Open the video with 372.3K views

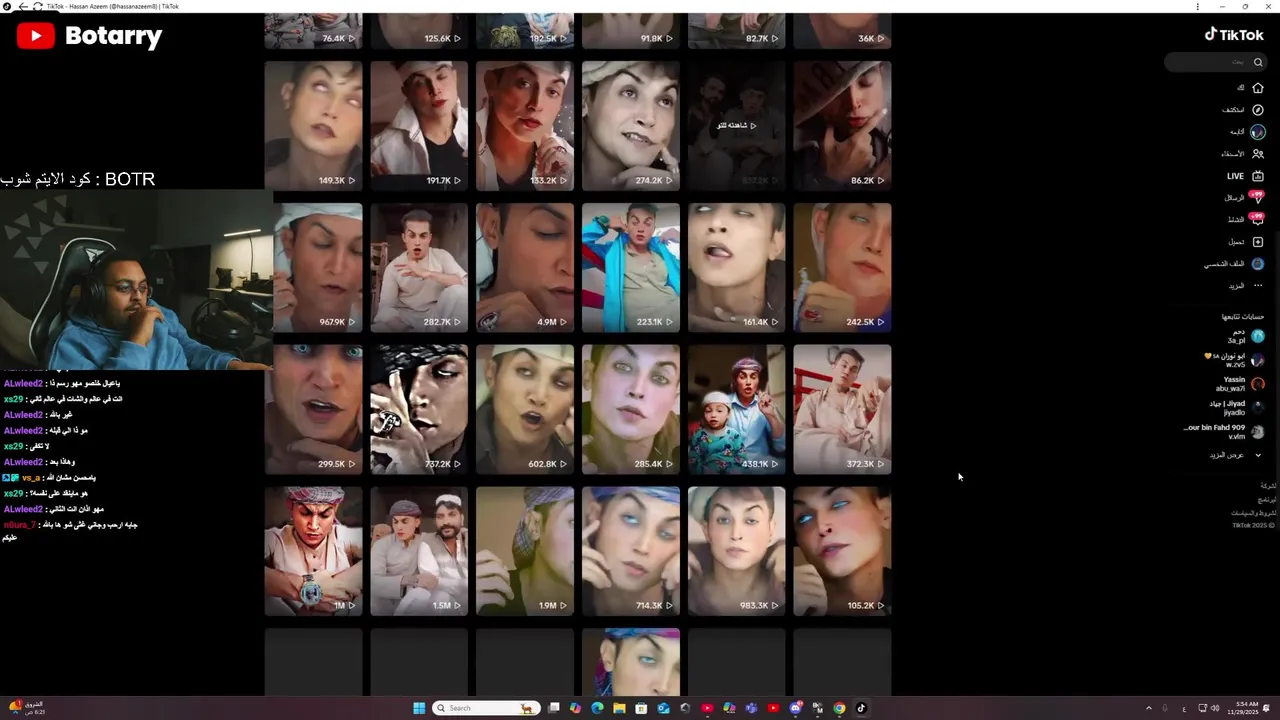click(x=842, y=409)
